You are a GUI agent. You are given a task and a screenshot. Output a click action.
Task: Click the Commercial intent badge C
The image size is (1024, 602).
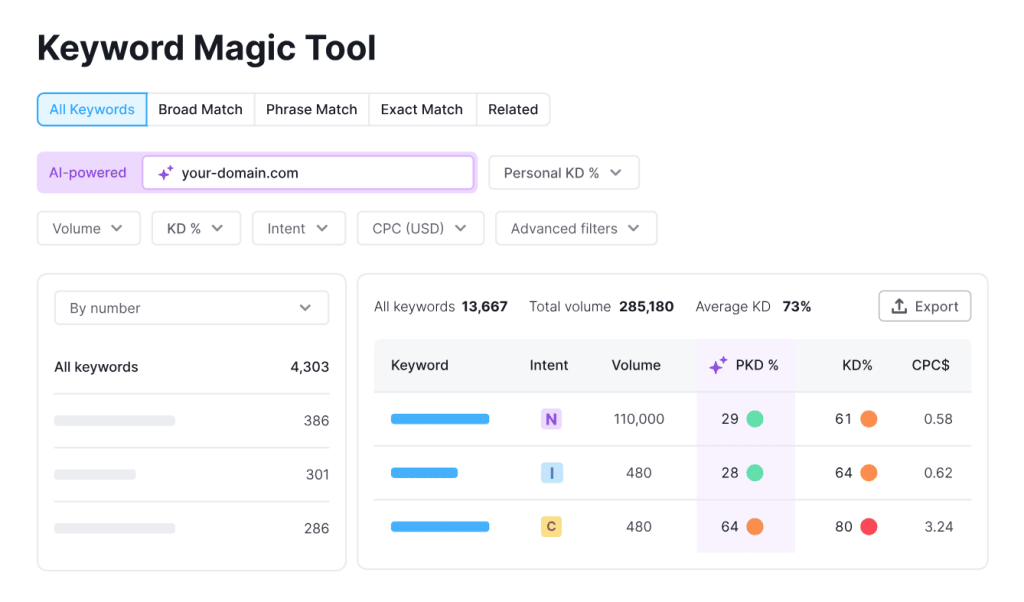point(550,527)
